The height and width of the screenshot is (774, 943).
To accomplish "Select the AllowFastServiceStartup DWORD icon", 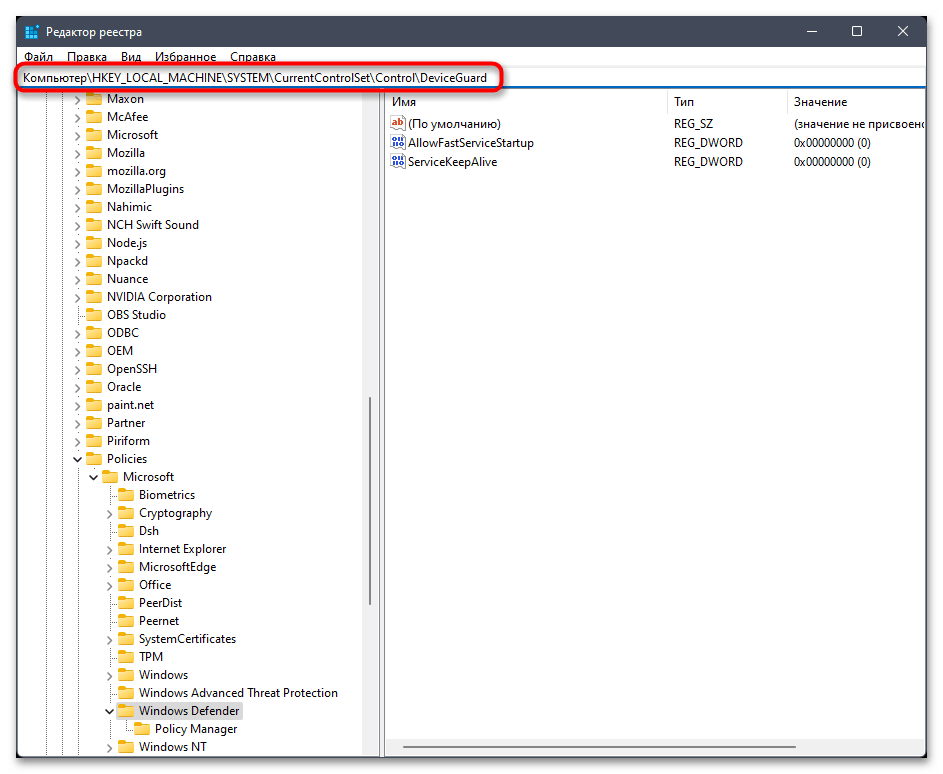I will [398, 143].
